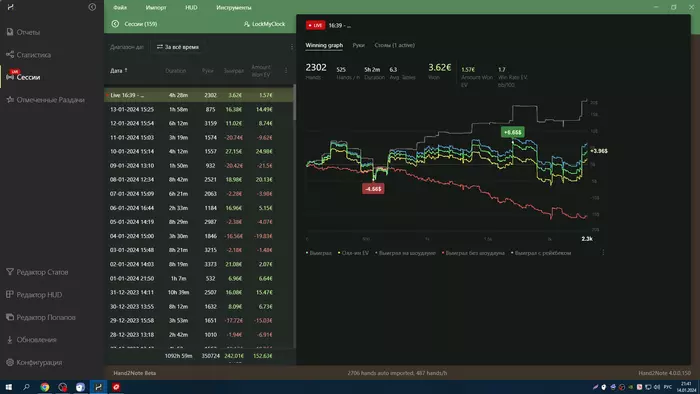Select session 12-01-2024 15:54
700x394 pixels.
199,123
